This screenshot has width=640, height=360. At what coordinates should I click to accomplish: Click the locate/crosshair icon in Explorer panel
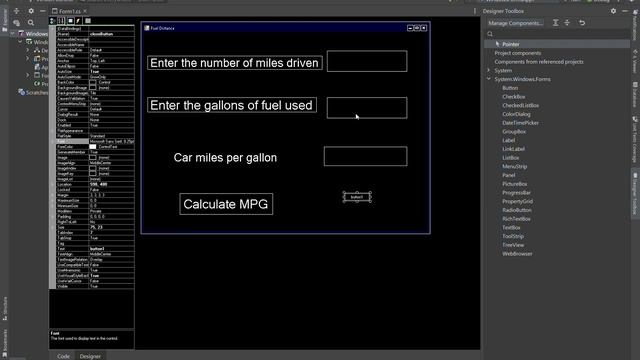17,11
